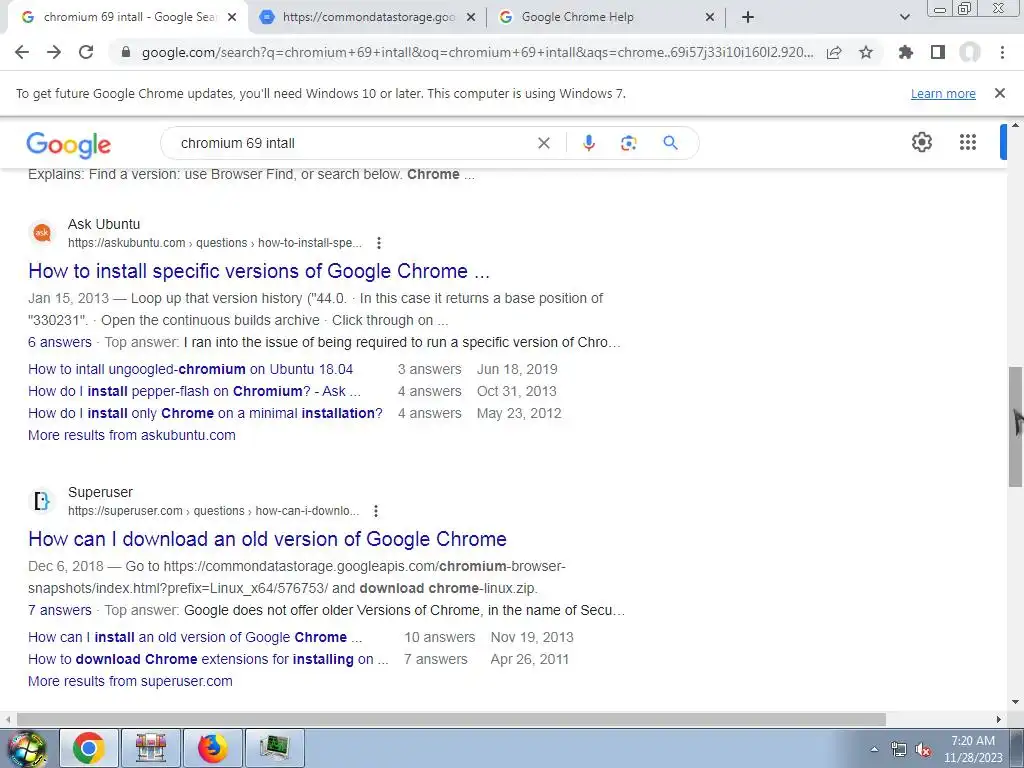Click the scroll left arrow
This screenshot has height=768, width=1024.
7,719
